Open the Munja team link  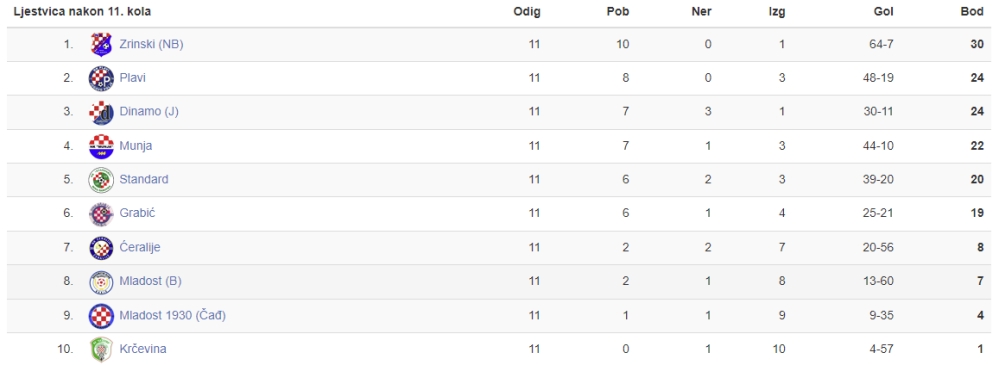pos(136,146)
